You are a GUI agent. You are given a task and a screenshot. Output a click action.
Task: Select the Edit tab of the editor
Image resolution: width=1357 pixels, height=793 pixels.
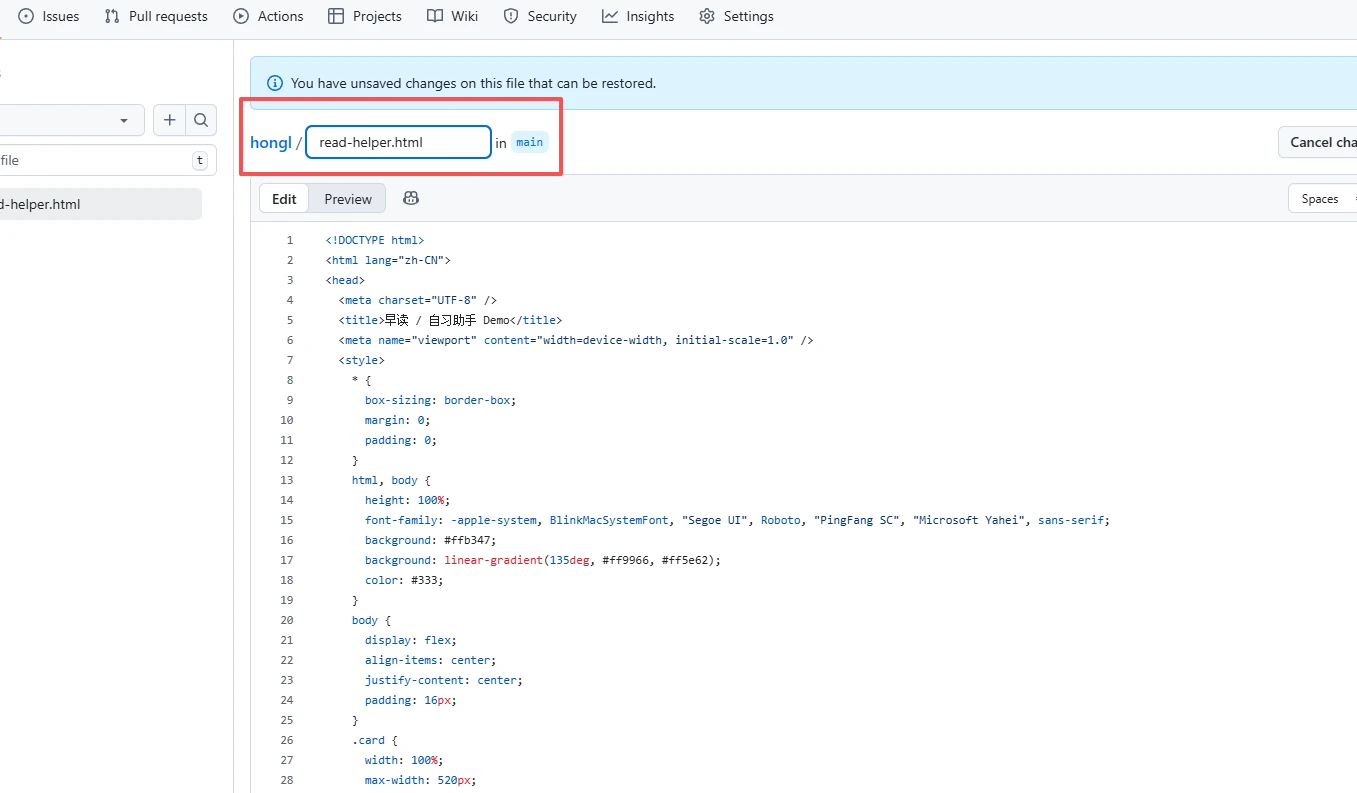284,199
